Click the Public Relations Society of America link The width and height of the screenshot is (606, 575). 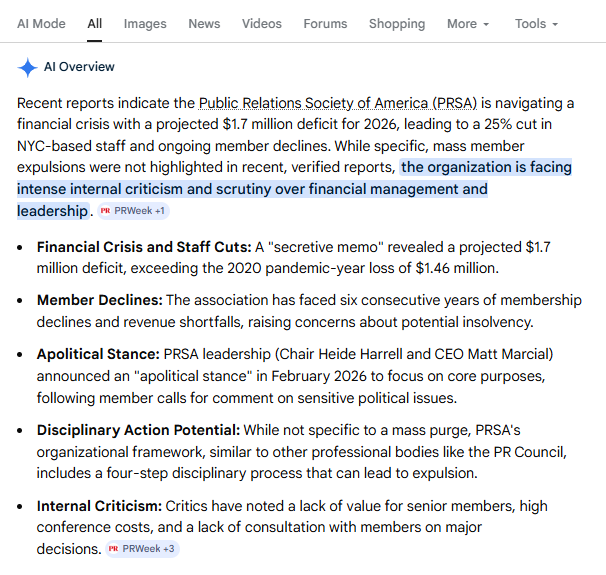[x=340, y=103]
